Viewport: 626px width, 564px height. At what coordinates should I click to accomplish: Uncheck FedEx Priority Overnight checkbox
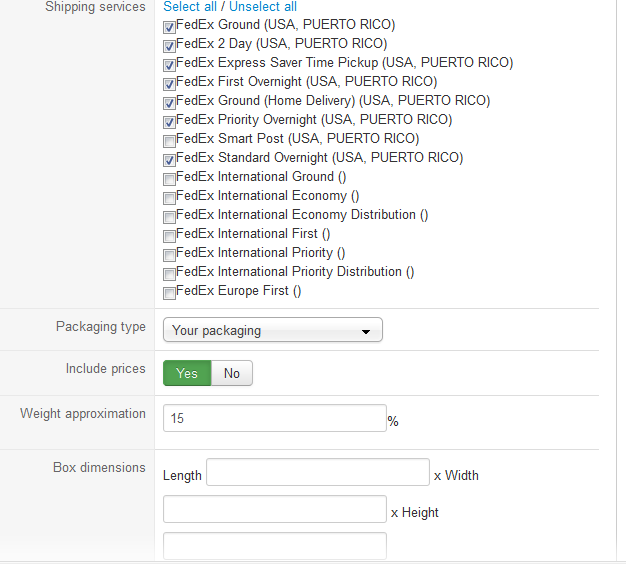(169, 121)
